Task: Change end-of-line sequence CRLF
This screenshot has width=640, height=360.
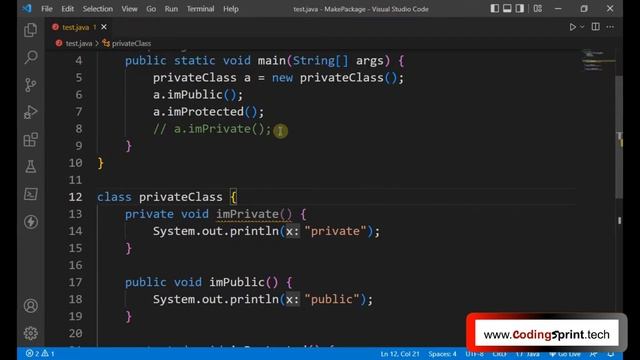Action: (x=499, y=354)
